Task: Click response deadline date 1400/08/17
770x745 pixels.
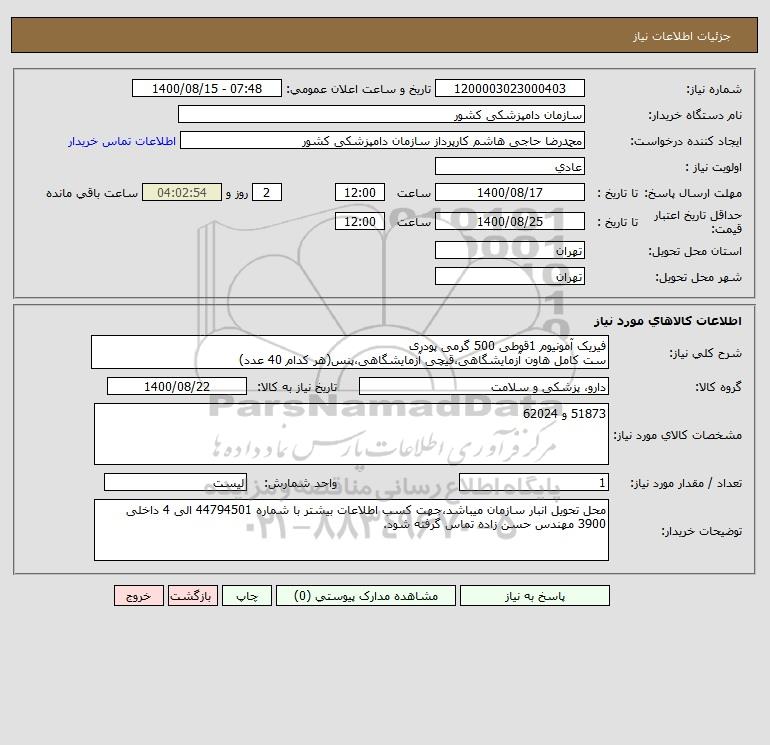Action: click(x=510, y=193)
